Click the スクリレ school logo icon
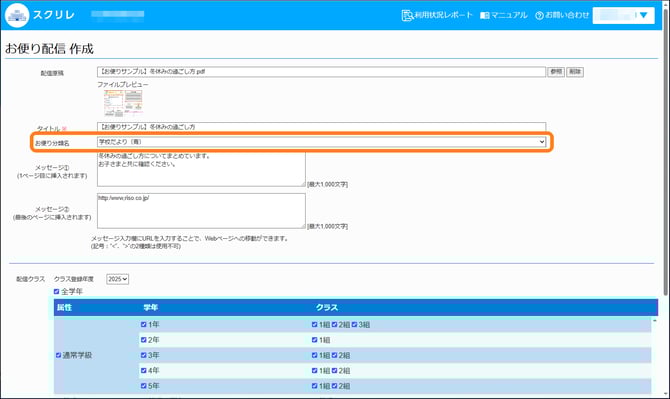Screen dimensions: 670x399 pyautogui.click(x=17, y=15)
